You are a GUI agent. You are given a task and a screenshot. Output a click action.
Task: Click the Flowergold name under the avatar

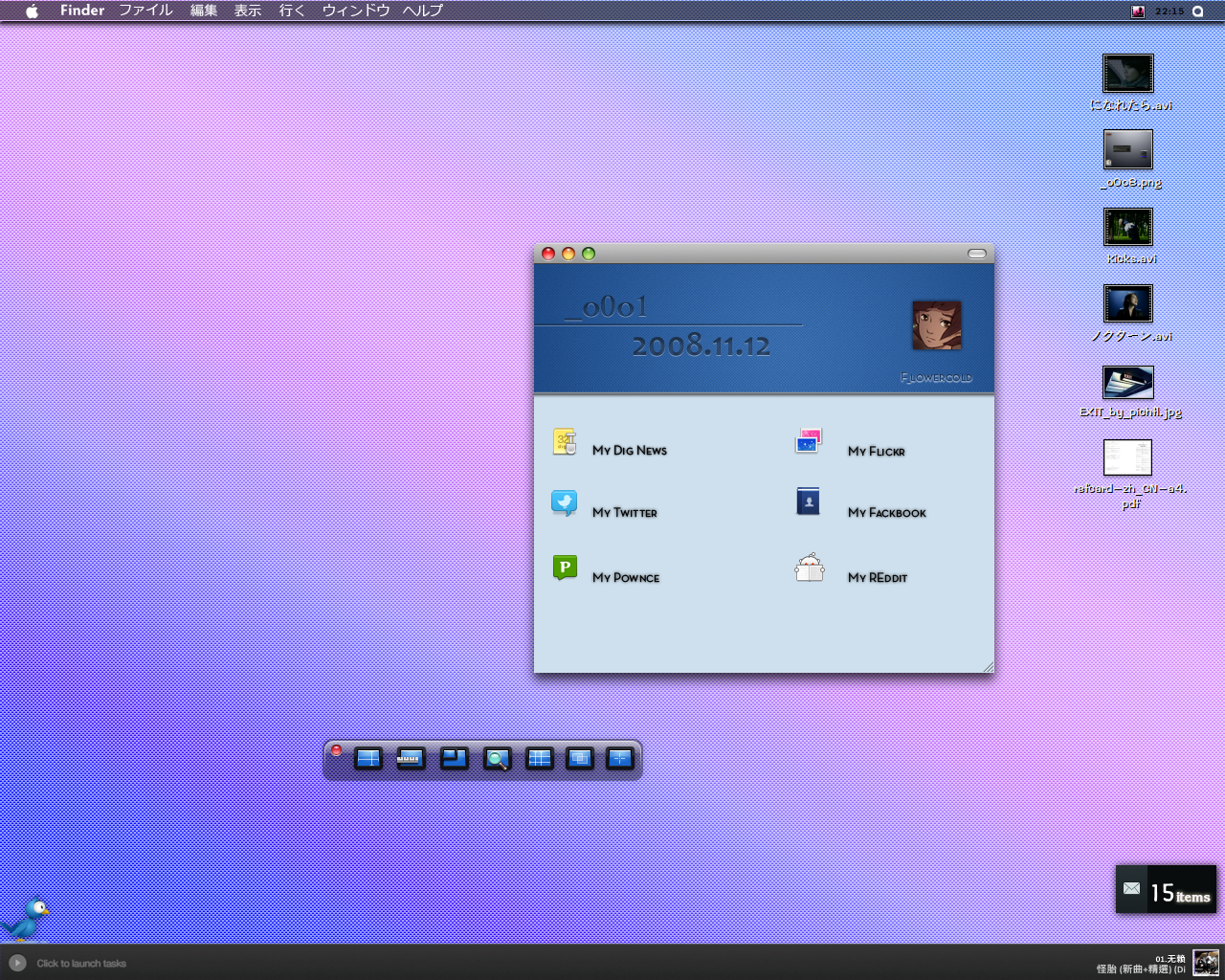936,377
